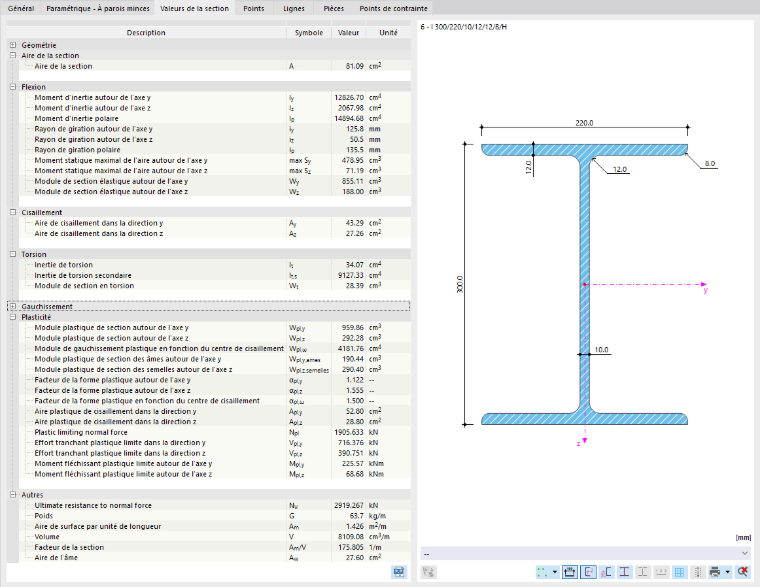Open the Points tab
Image resolution: width=760 pixels, height=587 pixels.
pos(254,8)
